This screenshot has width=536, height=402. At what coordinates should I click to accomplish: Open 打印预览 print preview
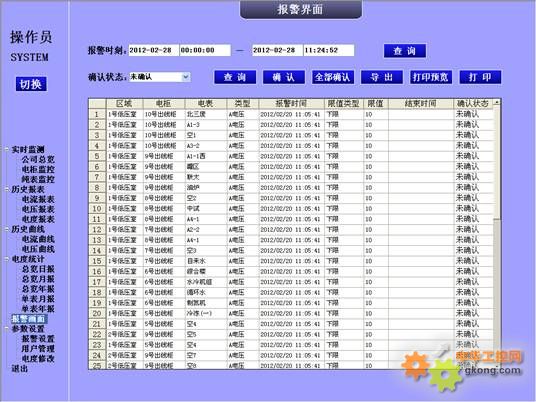[431, 77]
